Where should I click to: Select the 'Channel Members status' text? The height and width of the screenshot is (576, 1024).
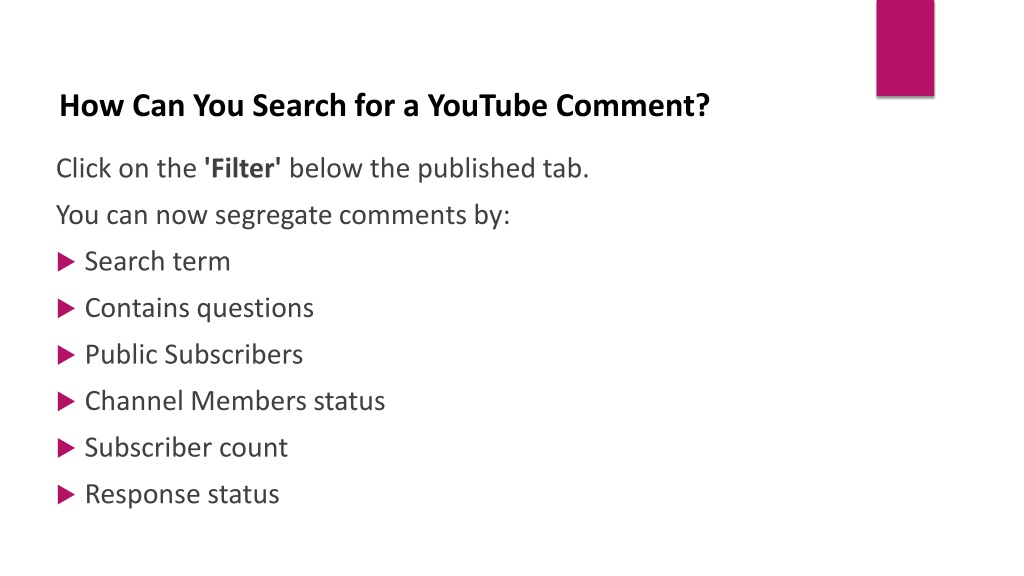coord(235,401)
